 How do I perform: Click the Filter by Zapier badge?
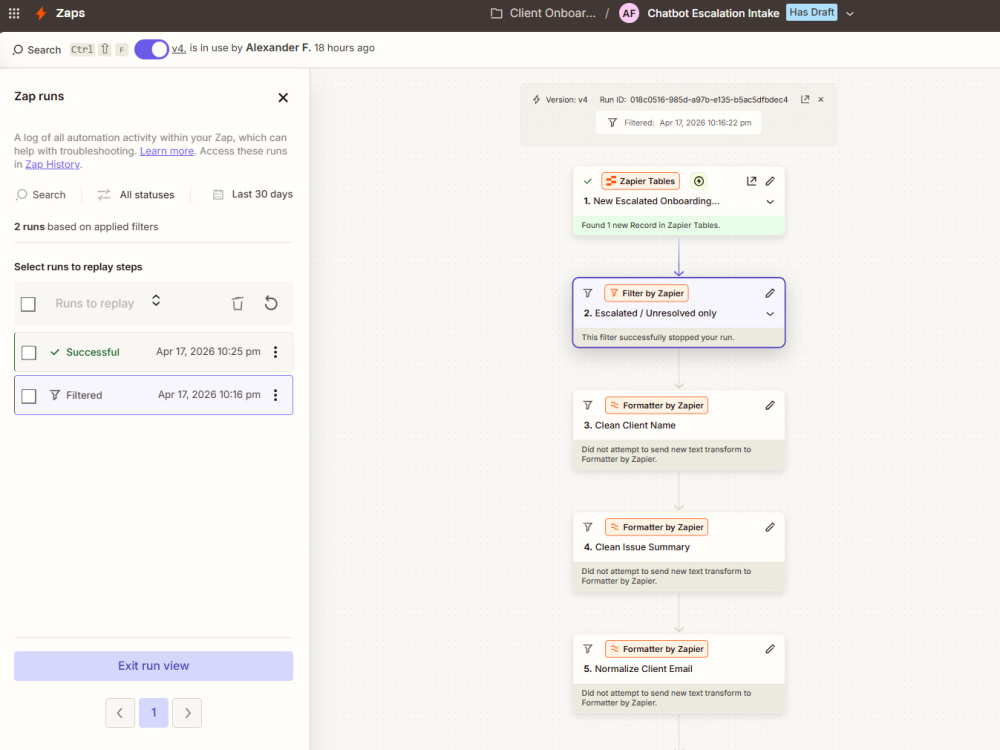tap(646, 293)
